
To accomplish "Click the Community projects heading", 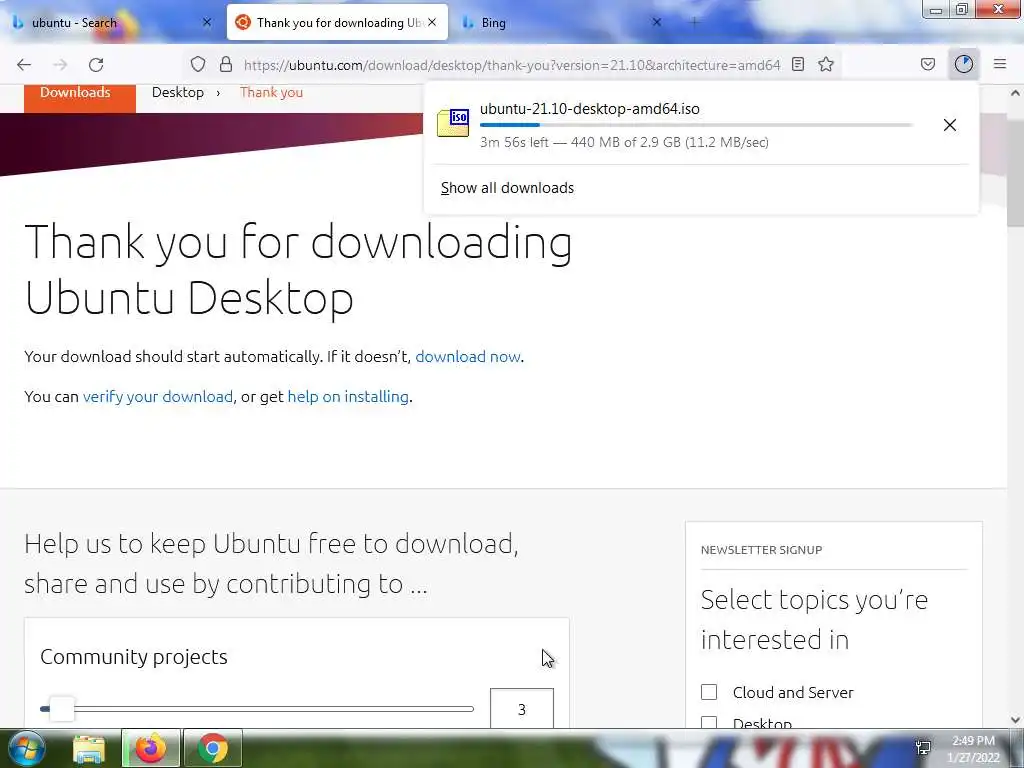I will point(134,656).
